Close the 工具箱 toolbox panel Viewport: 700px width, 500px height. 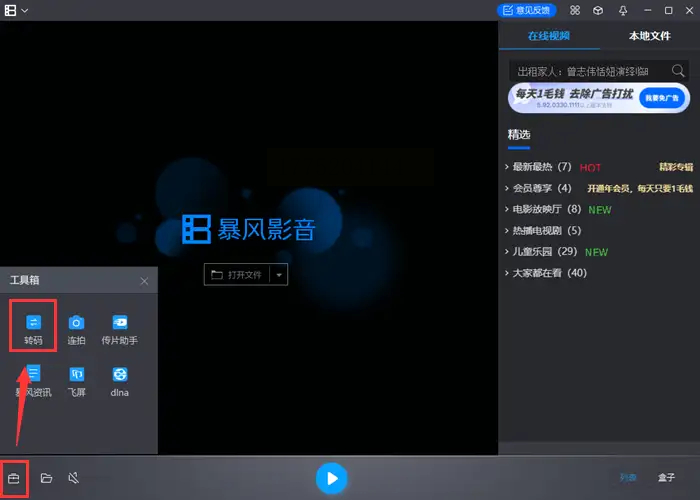pos(144,281)
